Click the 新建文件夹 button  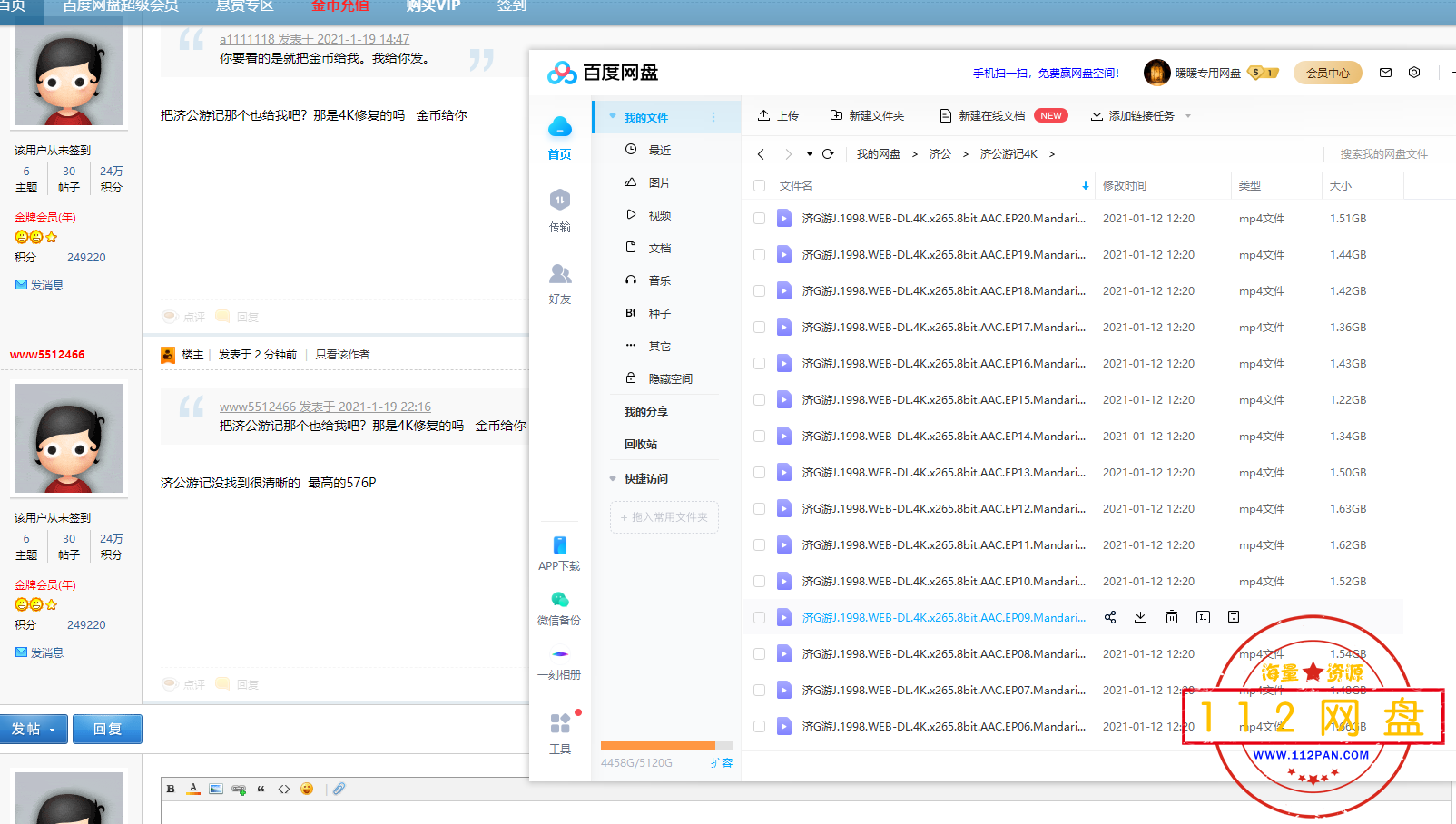click(867, 115)
